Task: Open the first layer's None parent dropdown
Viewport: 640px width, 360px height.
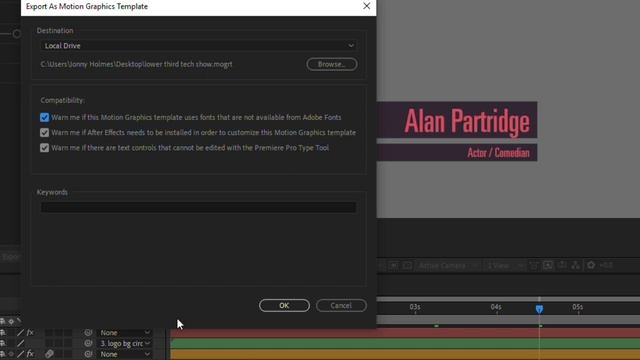Action: 124,333
